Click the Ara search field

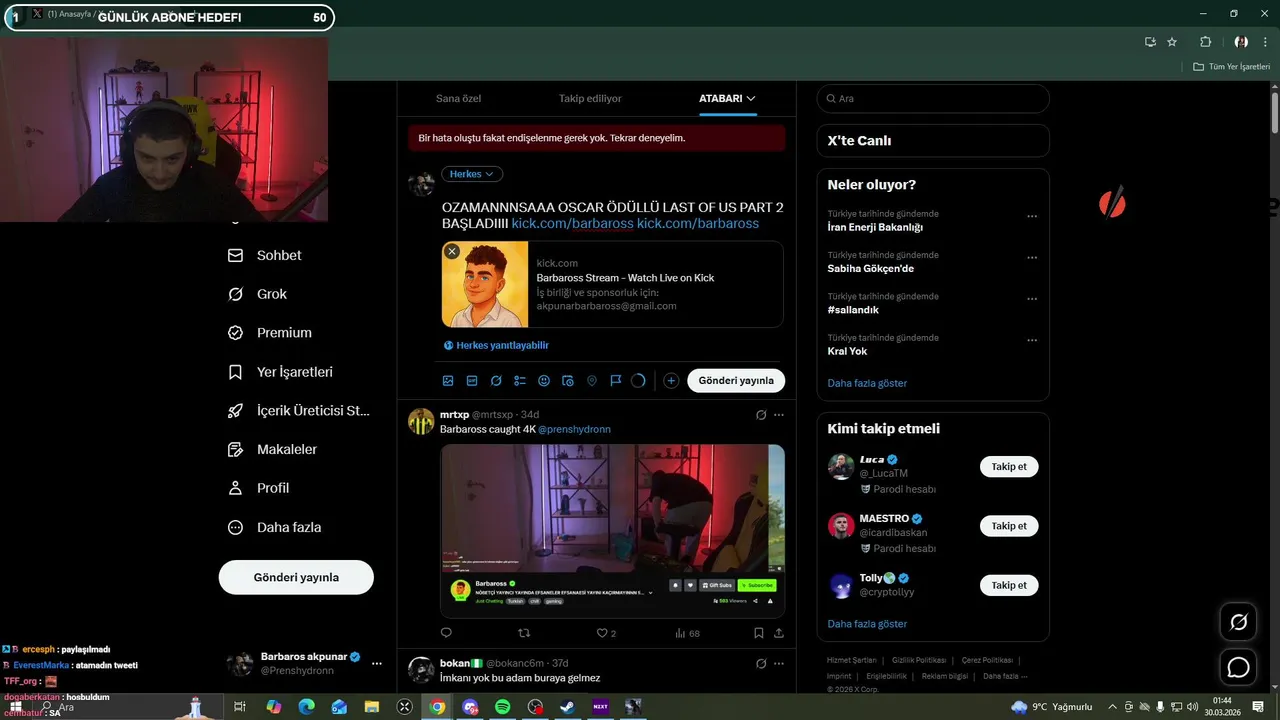[933, 99]
